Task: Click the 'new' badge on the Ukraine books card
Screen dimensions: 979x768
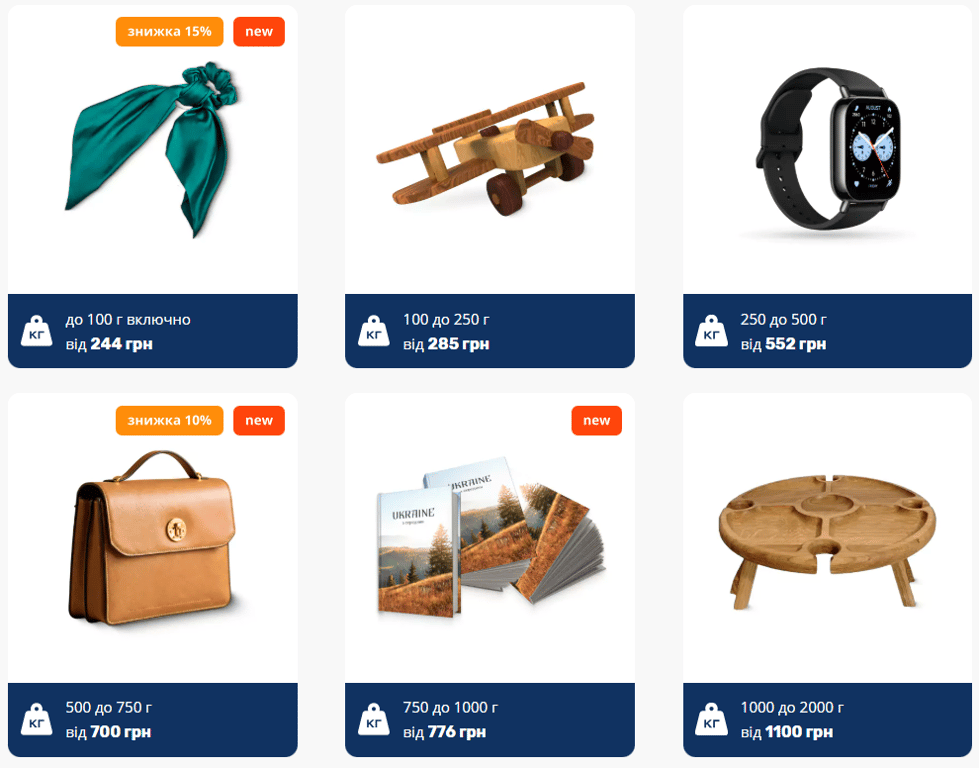Action: click(596, 421)
